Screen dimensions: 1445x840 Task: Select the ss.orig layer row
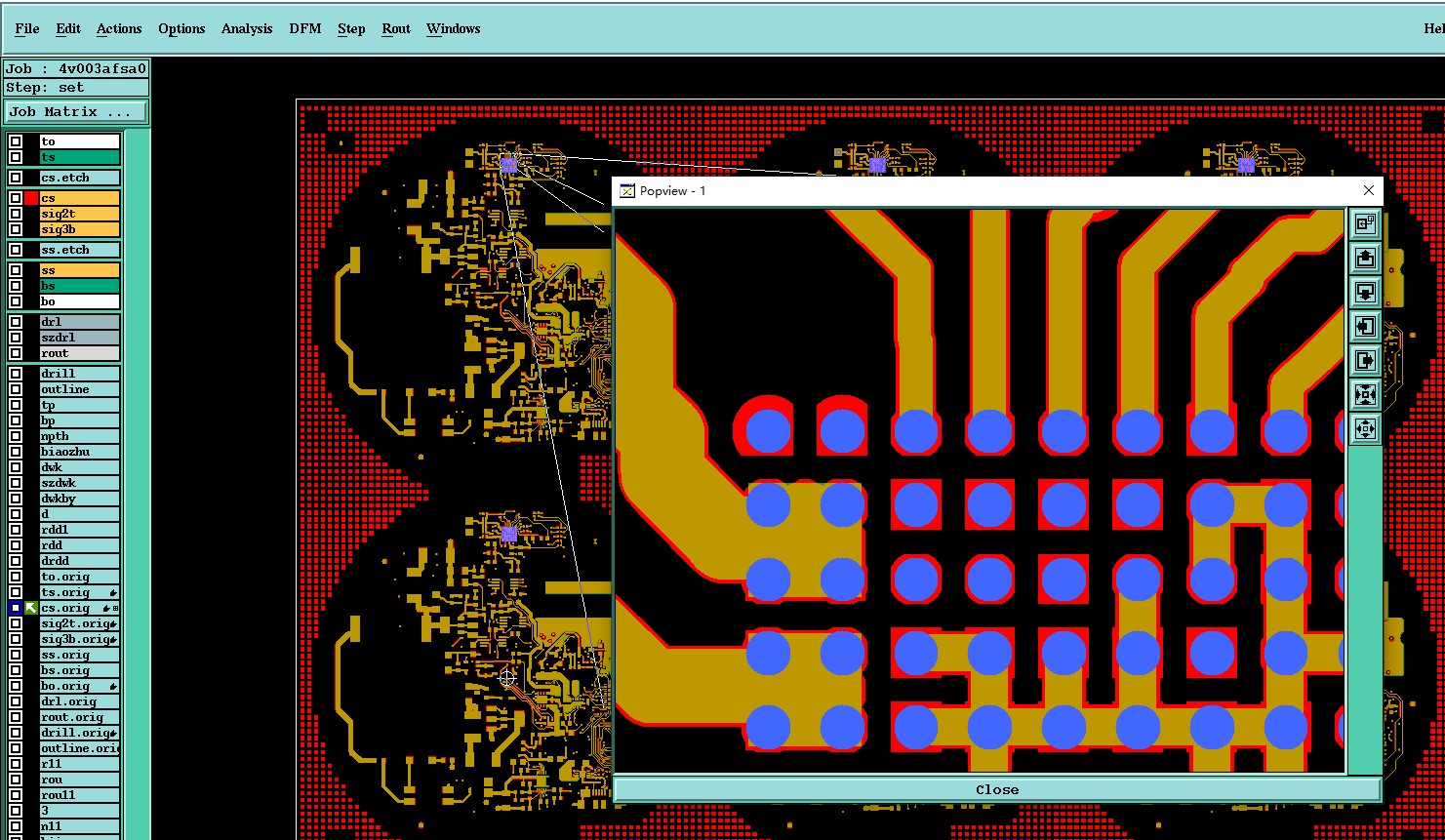79,655
